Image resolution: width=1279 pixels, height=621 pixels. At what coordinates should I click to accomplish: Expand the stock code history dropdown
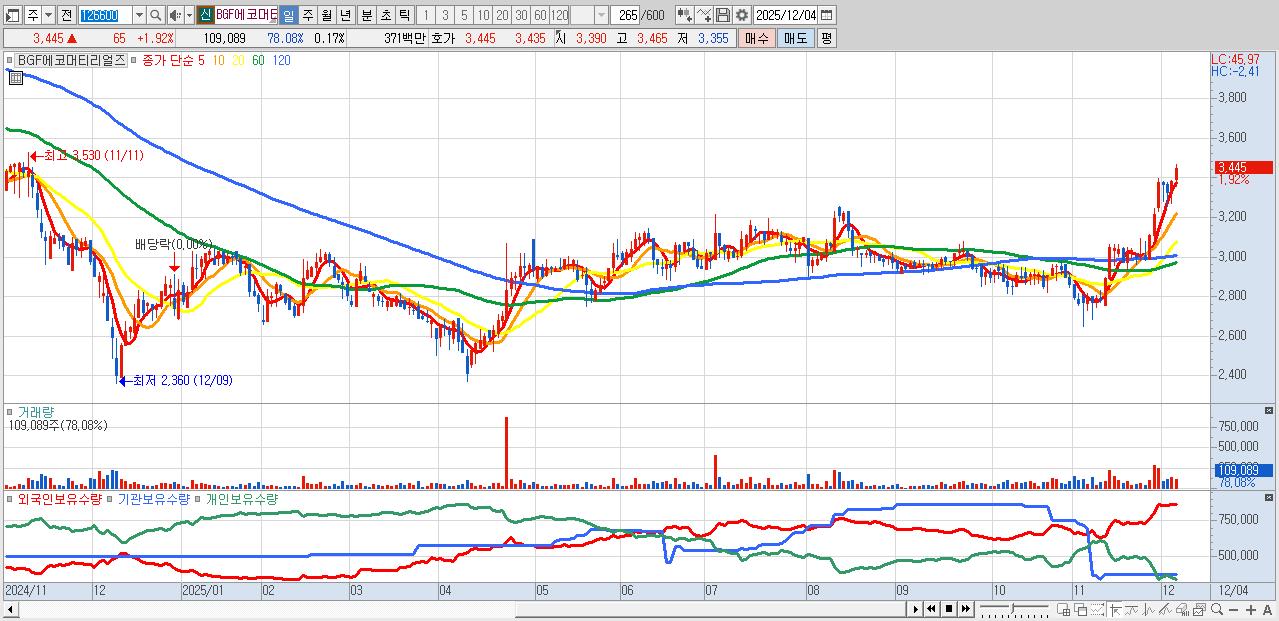[x=138, y=15]
